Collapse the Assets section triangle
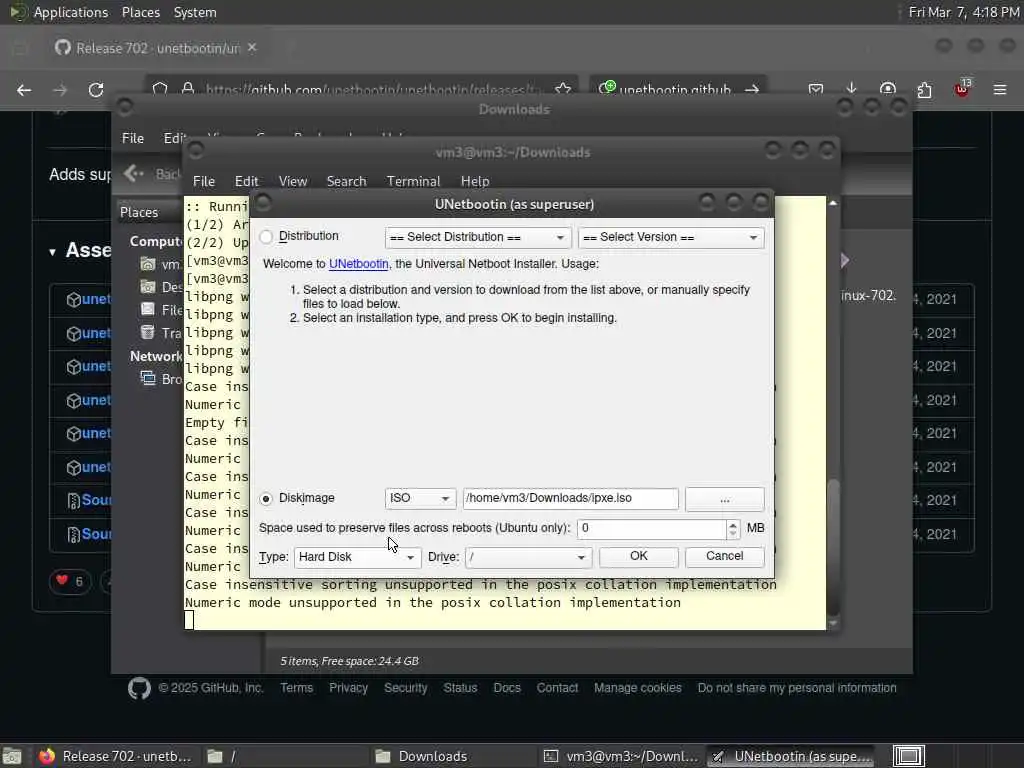1024x768 pixels. 52,251
